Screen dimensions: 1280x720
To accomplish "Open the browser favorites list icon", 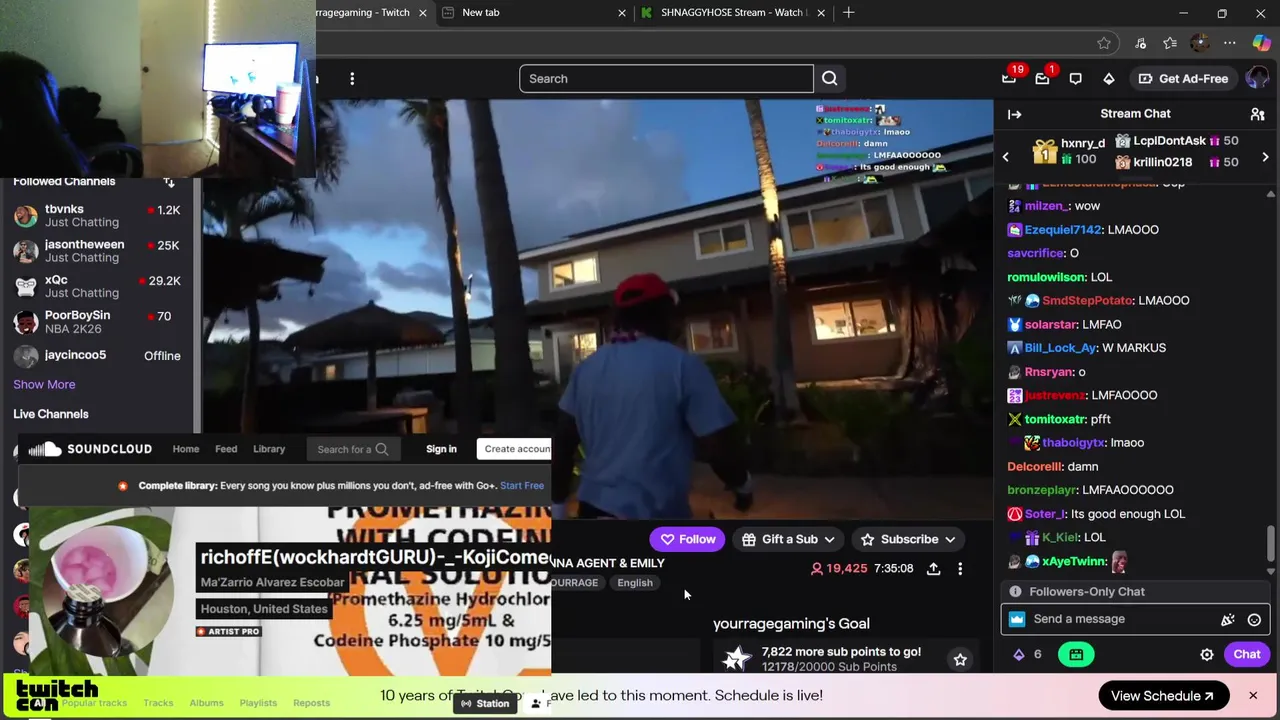I will (x=1170, y=43).
